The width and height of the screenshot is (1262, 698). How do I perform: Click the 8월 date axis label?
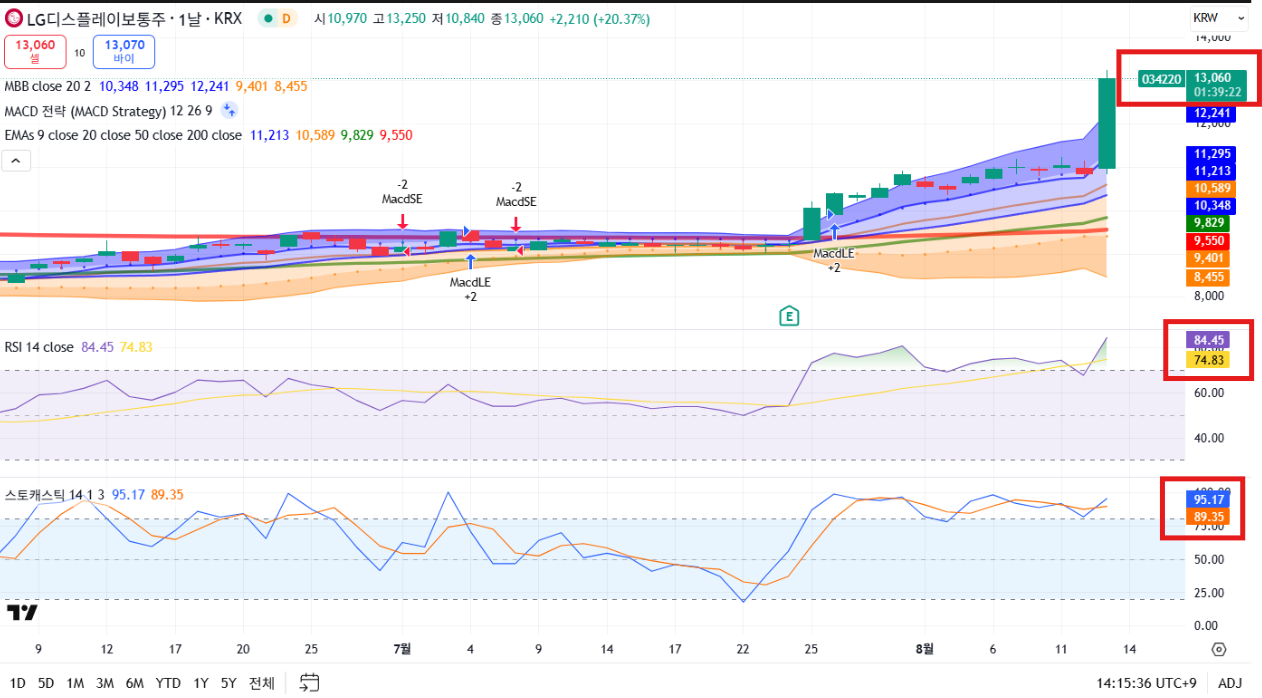(925, 648)
